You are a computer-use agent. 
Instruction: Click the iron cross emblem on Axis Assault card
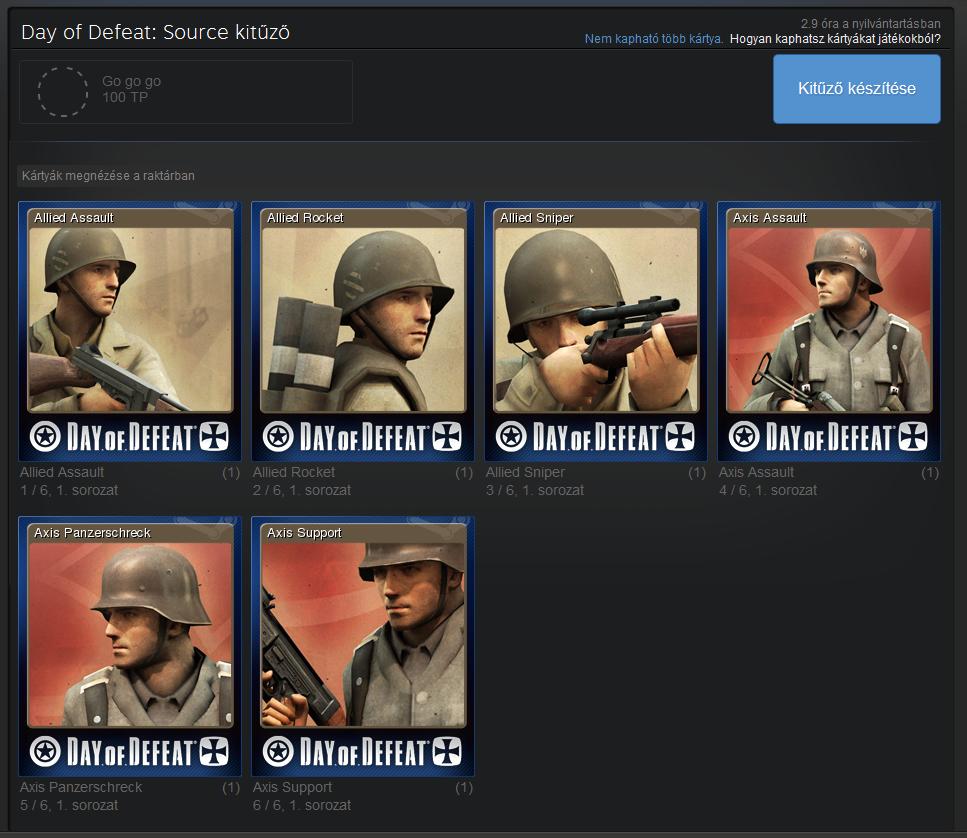913,437
